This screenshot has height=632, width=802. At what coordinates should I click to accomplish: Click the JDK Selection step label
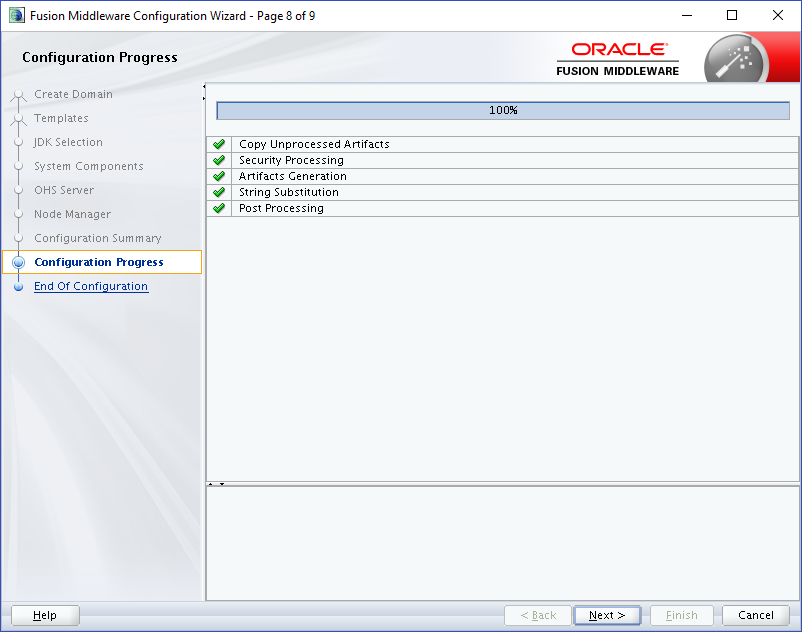coord(68,142)
